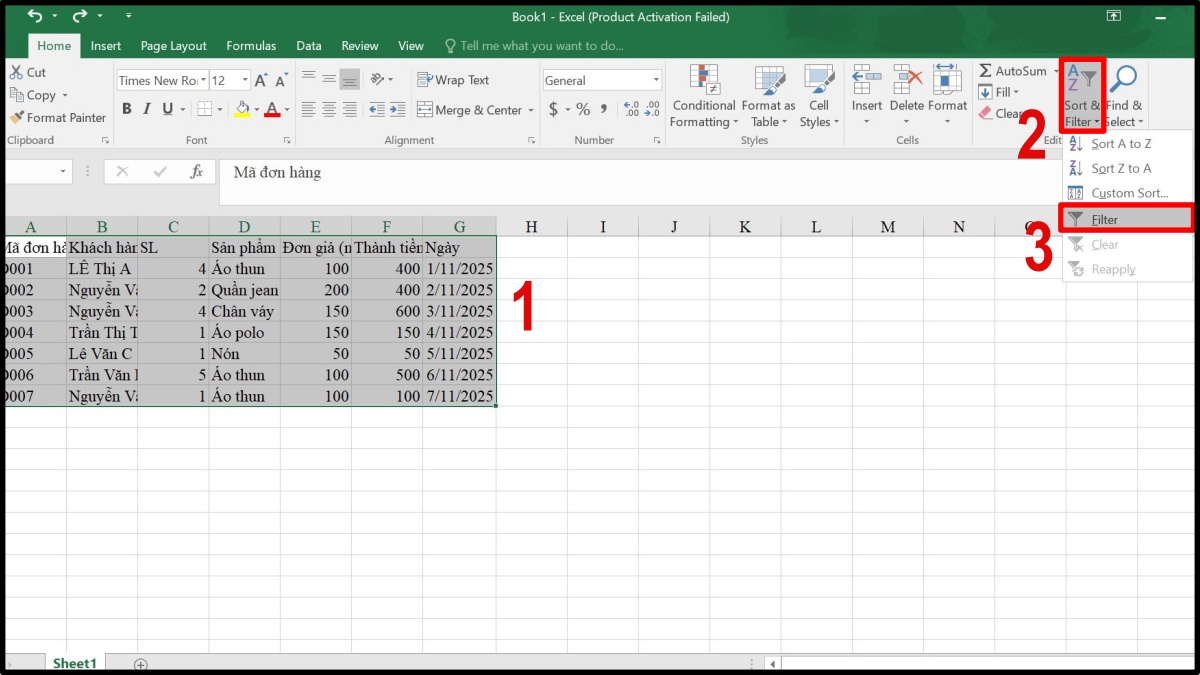
Task: Toggle Bold formatting
Action: coord(127,109)
